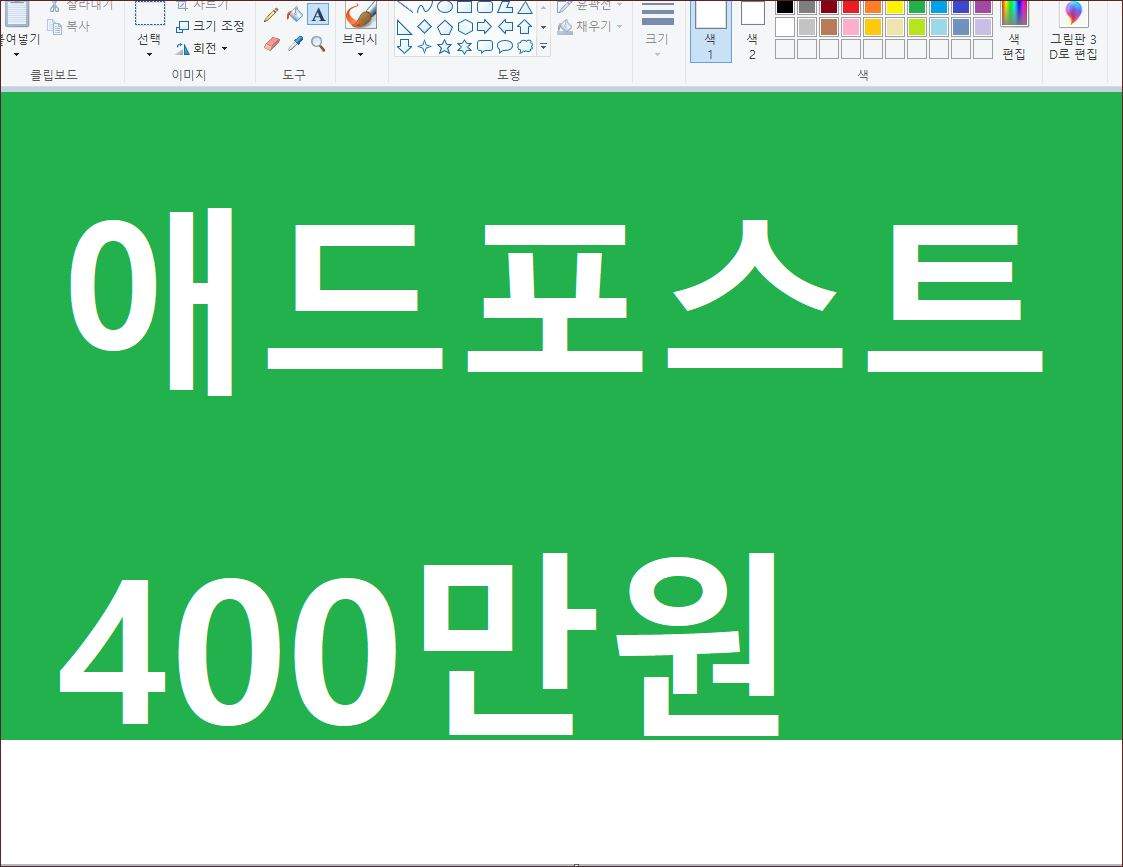Screen dimensions: 1123x867
Task: Click the rectangular Select tool icon
Action: pyautogui.click(x=150, y=14)
